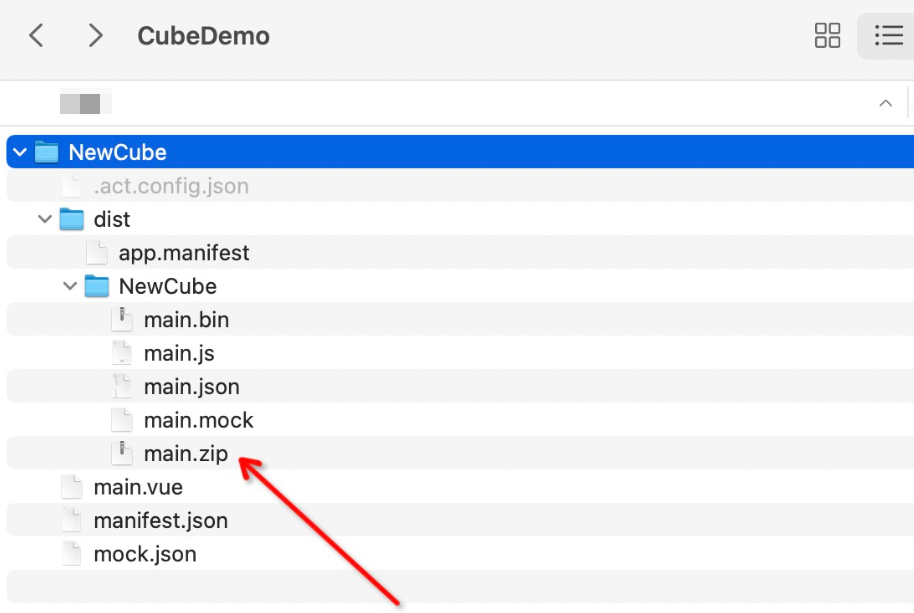
Task: Select the dist folder name
Action: click(x=112, y=220)
